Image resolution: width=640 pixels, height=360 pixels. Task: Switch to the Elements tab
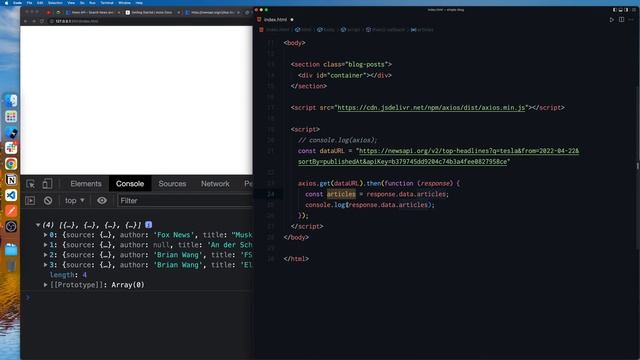[x=86, y=184]
